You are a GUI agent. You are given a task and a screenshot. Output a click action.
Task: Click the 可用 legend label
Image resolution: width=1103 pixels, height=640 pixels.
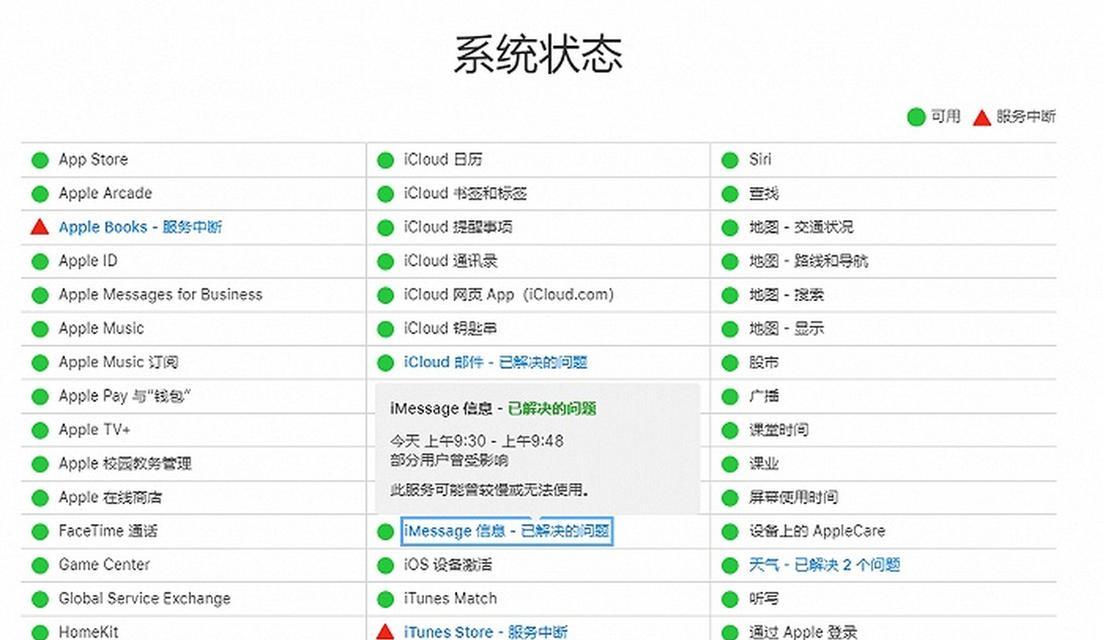point(946,117)
